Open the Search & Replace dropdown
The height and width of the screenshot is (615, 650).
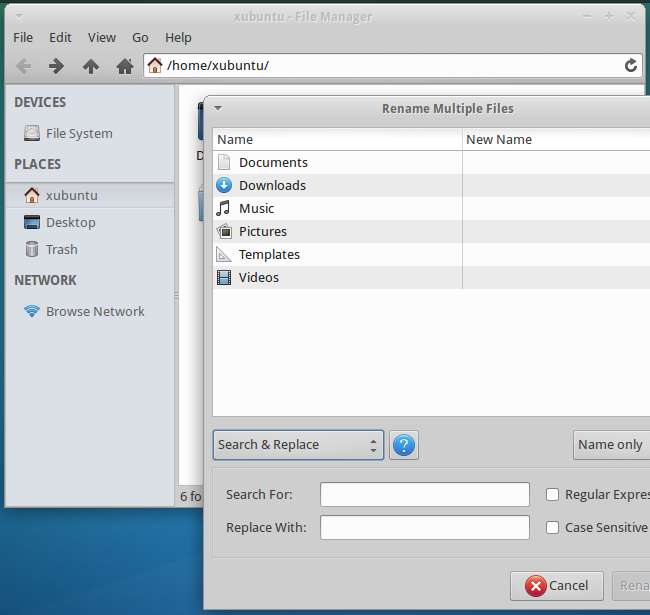(298, 445)
